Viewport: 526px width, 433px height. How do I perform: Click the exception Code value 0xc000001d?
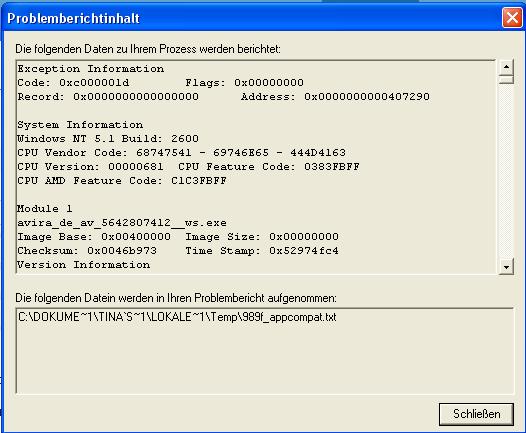[94, 83]
